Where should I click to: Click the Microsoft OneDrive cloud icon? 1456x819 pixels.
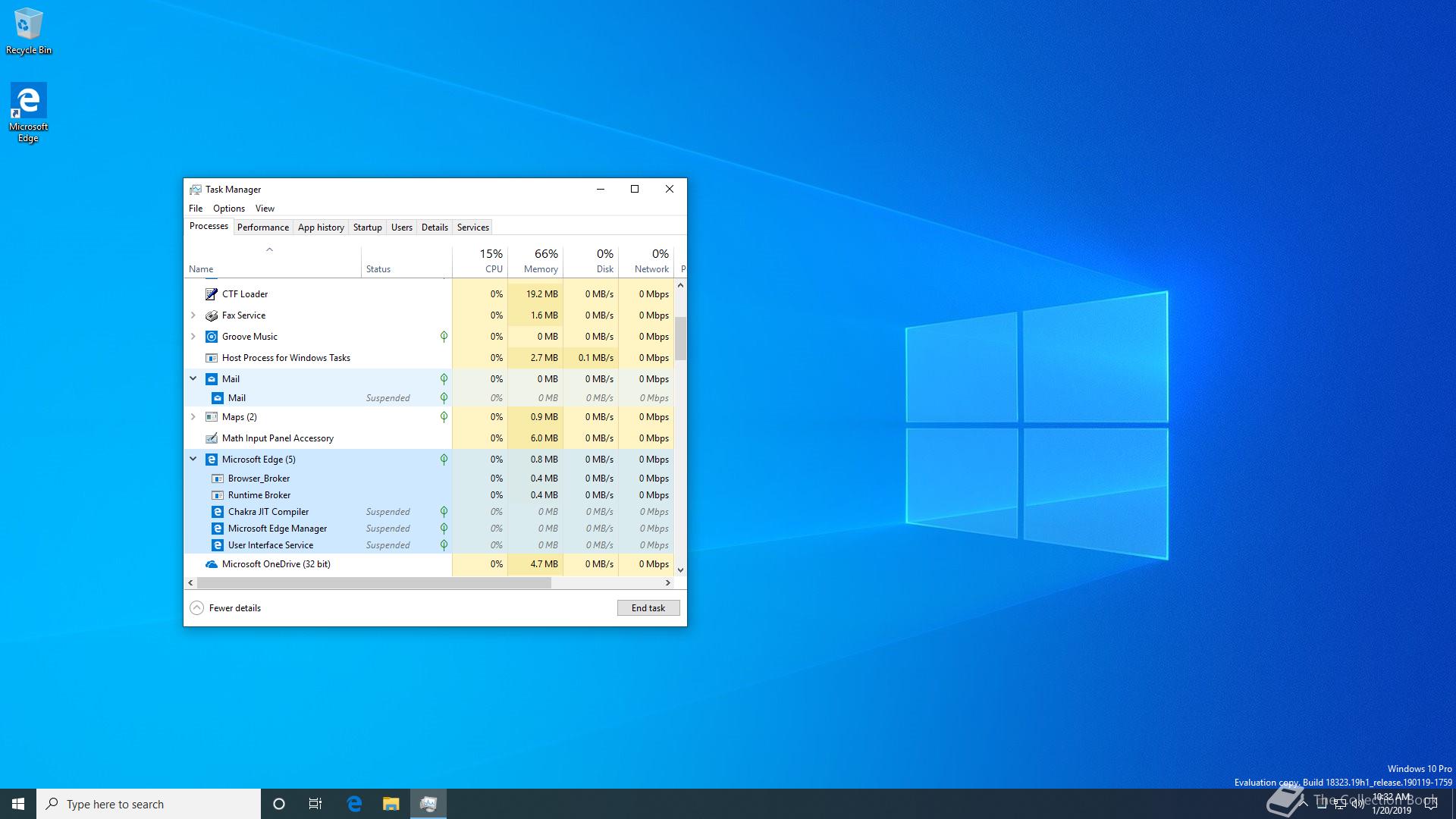click(x=212, y=564)
